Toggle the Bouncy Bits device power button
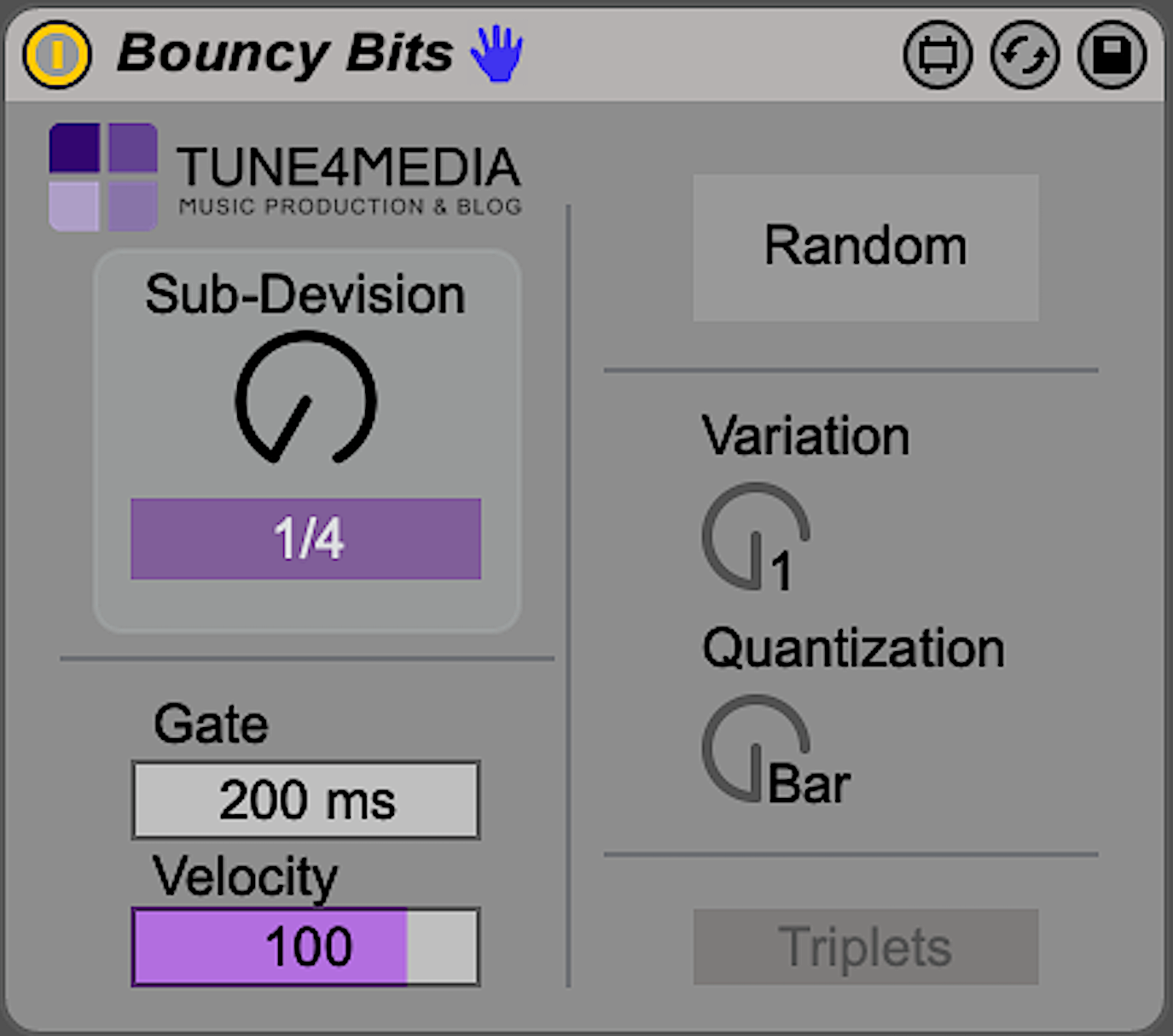 56,55
